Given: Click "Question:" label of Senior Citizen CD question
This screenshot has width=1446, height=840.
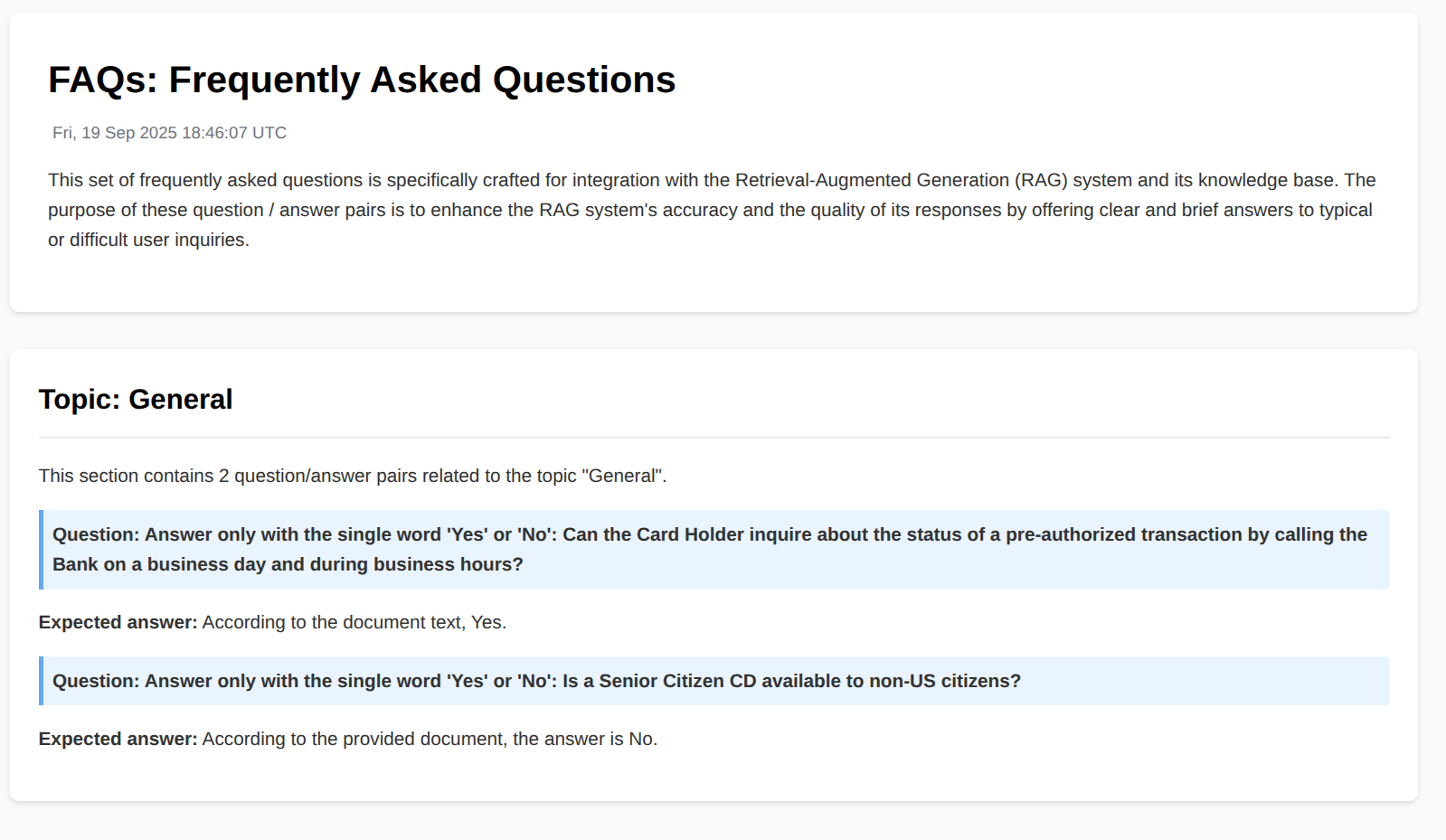Looking at the screenshot, I should (x=96, y=681).
